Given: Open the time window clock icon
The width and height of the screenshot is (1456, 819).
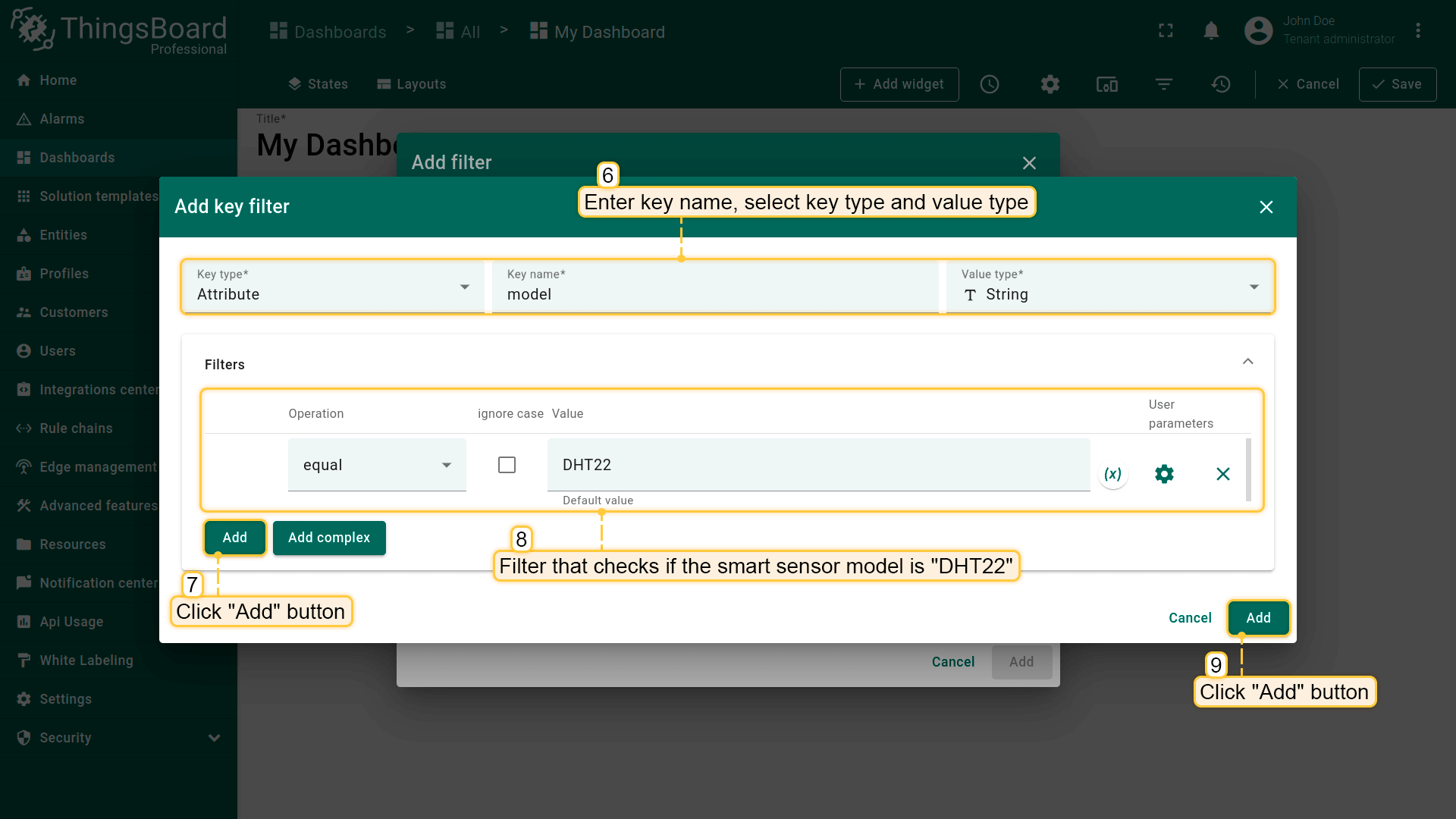Looking at the screenshot, I should click(x=989, y=84).
